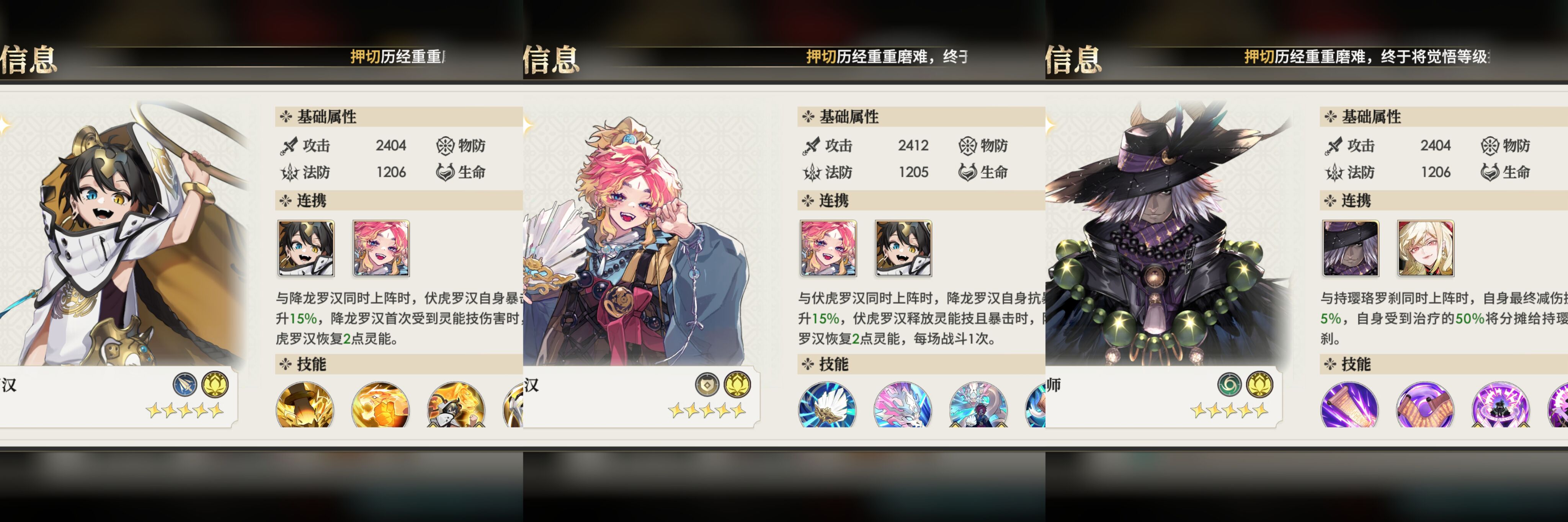The image size is (1568, 522).
Task: Select the pink dragon skill icon
Action: 903,405
